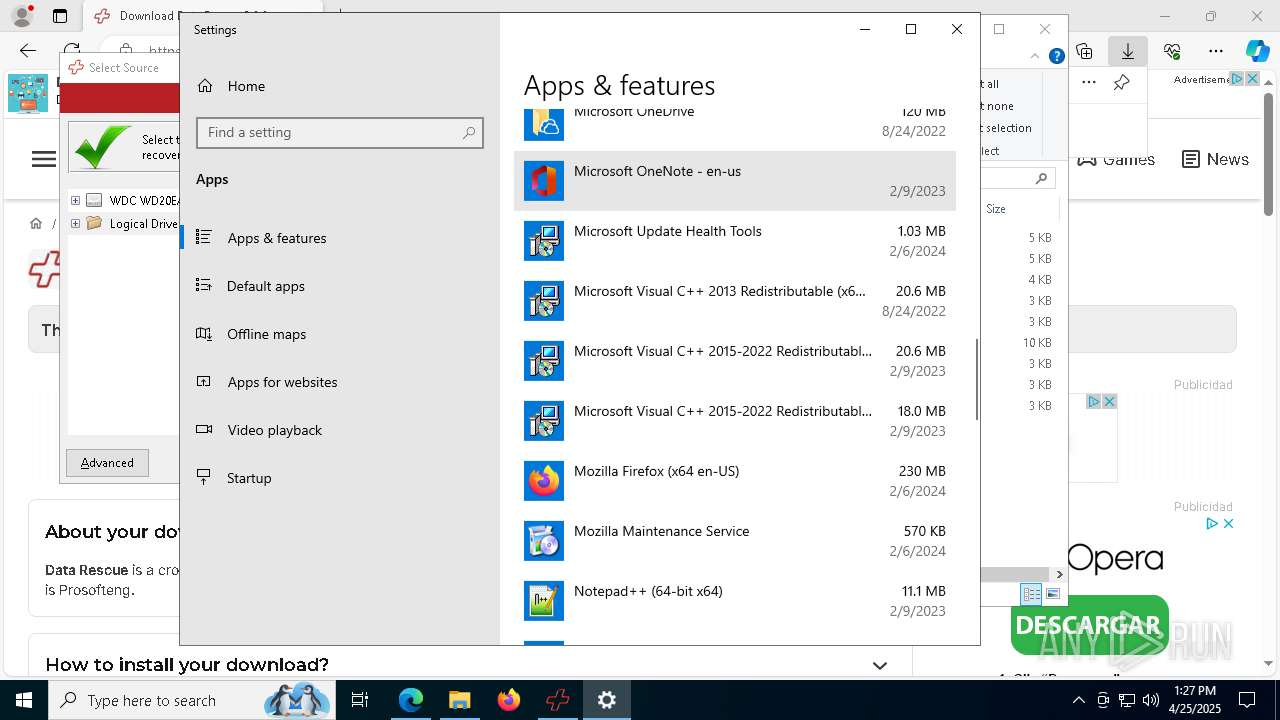The image size is (1280, 720).
Task: Open Offline maps settings page
Action: point(340,334)
